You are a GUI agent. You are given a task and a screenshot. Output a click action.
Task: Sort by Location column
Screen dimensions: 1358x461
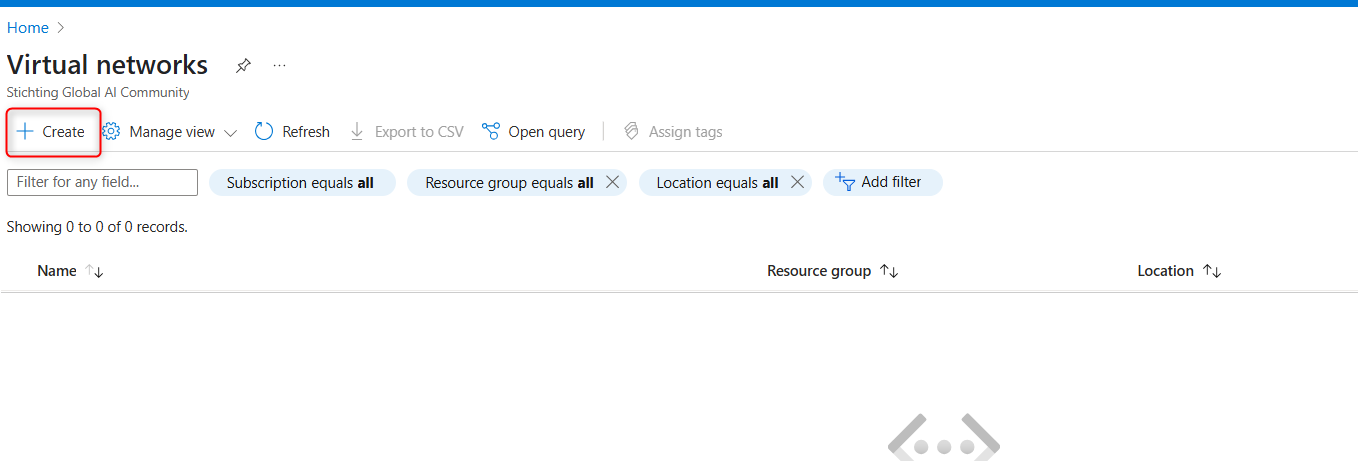point(1212,271)
